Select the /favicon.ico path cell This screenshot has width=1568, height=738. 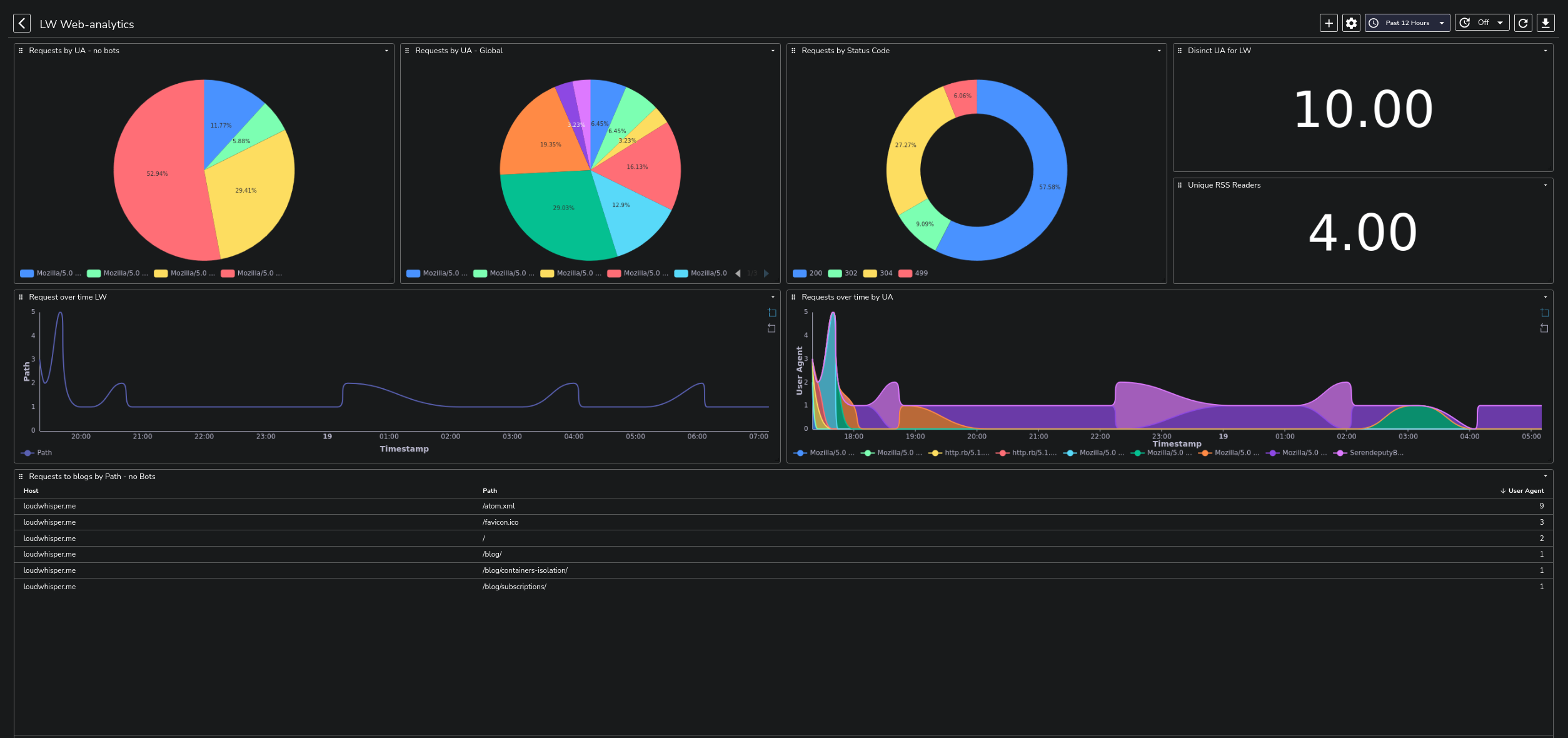click(x=500, y=523)
